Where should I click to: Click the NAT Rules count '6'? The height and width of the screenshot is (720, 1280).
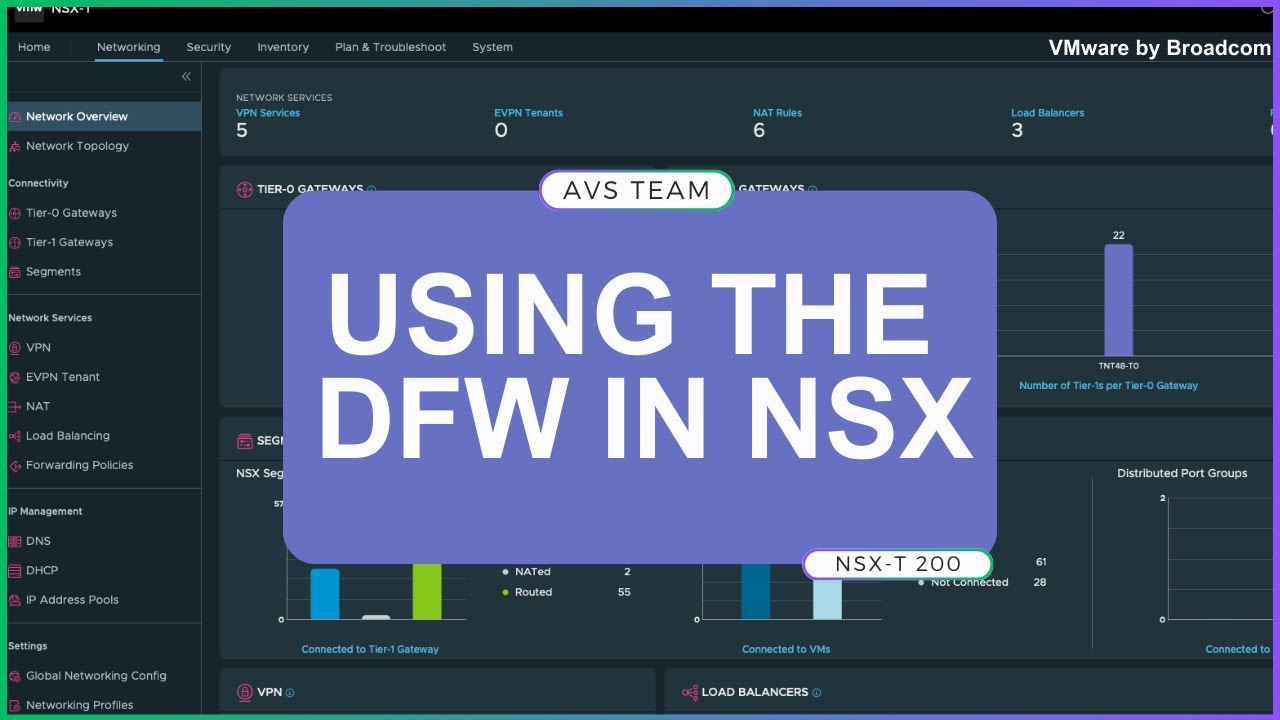tap(759, 131)
